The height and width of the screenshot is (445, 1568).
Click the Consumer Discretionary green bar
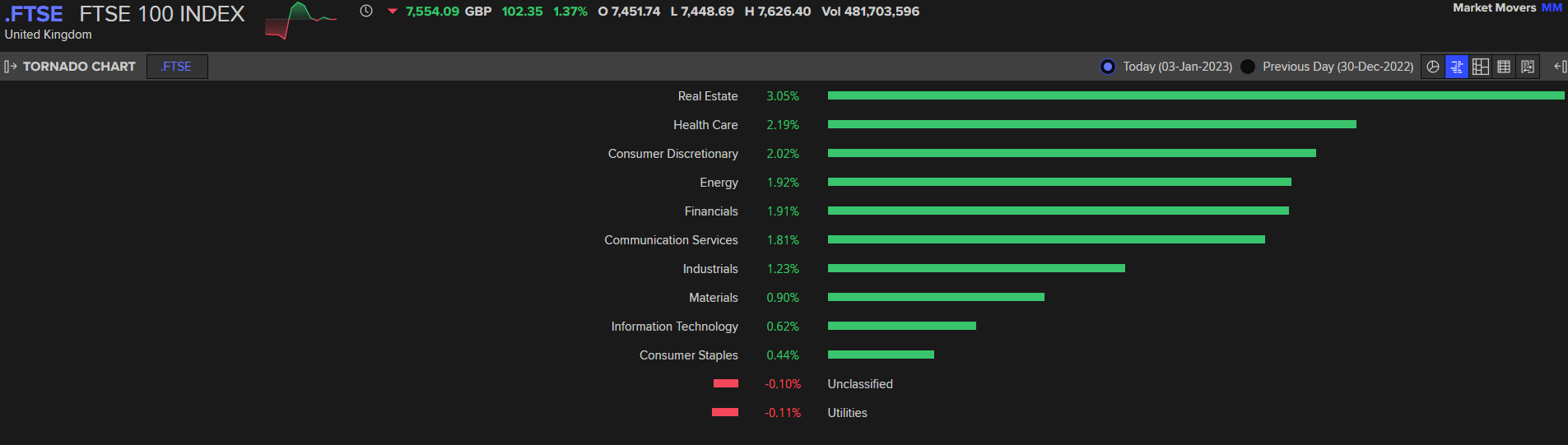tap(1072, 153)
